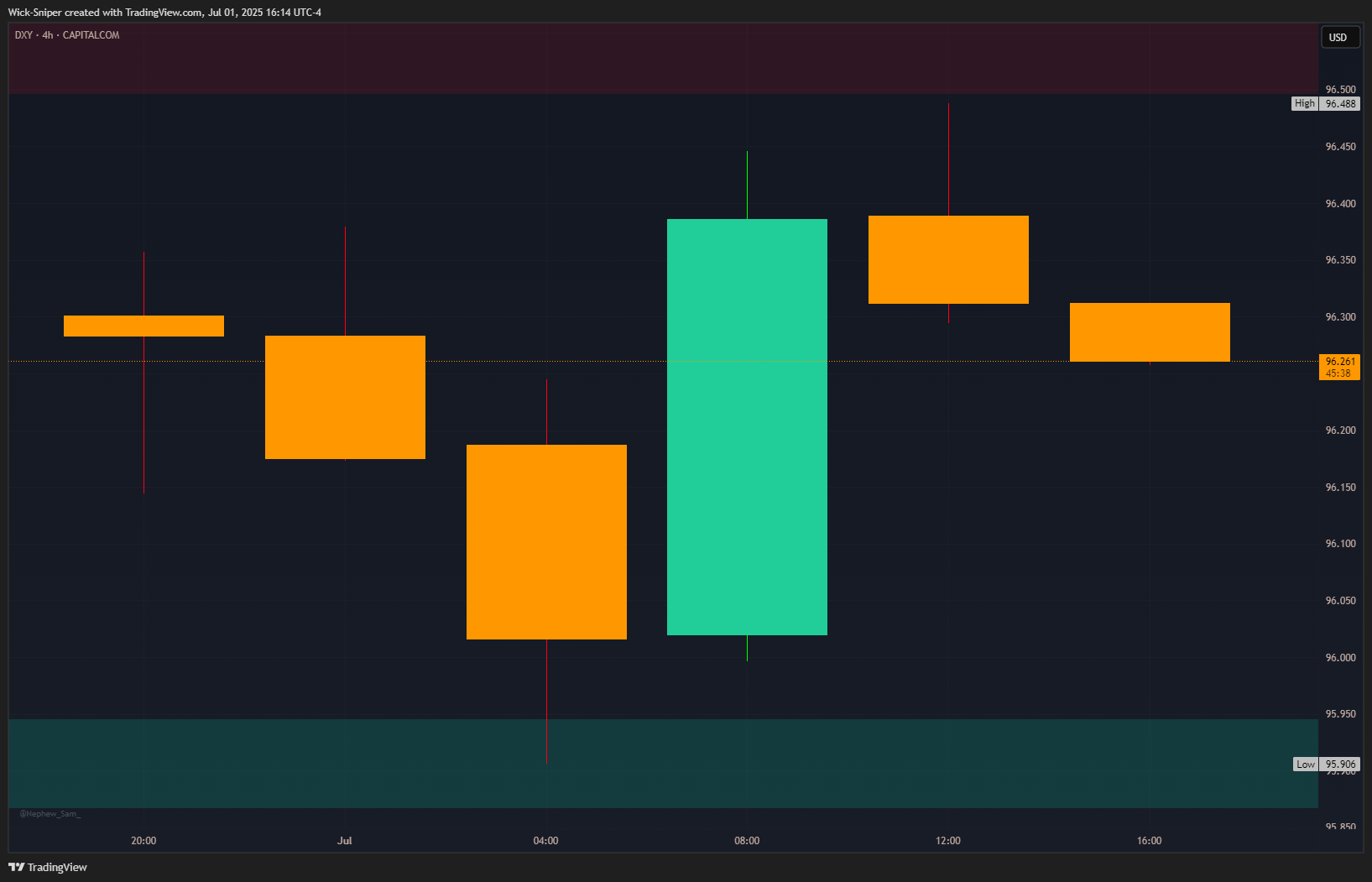Select the High 96.488 price label
Viewport: 1372px width, 882px height.
1326,104
